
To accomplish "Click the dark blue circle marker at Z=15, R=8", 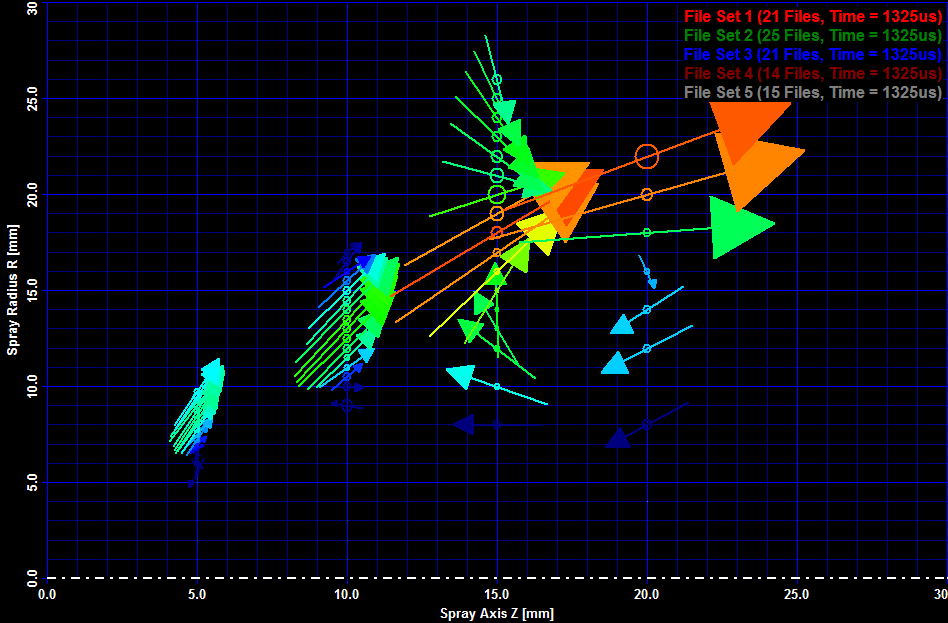I will (x=497, y=425).
